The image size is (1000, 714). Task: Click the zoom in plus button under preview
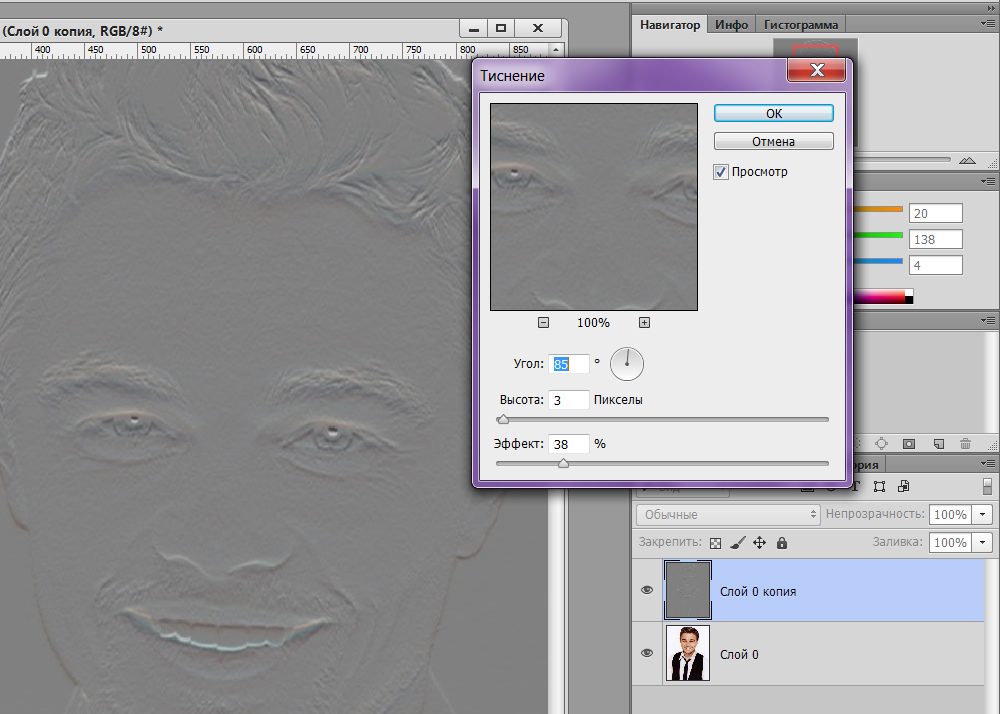tap(644, 322)
